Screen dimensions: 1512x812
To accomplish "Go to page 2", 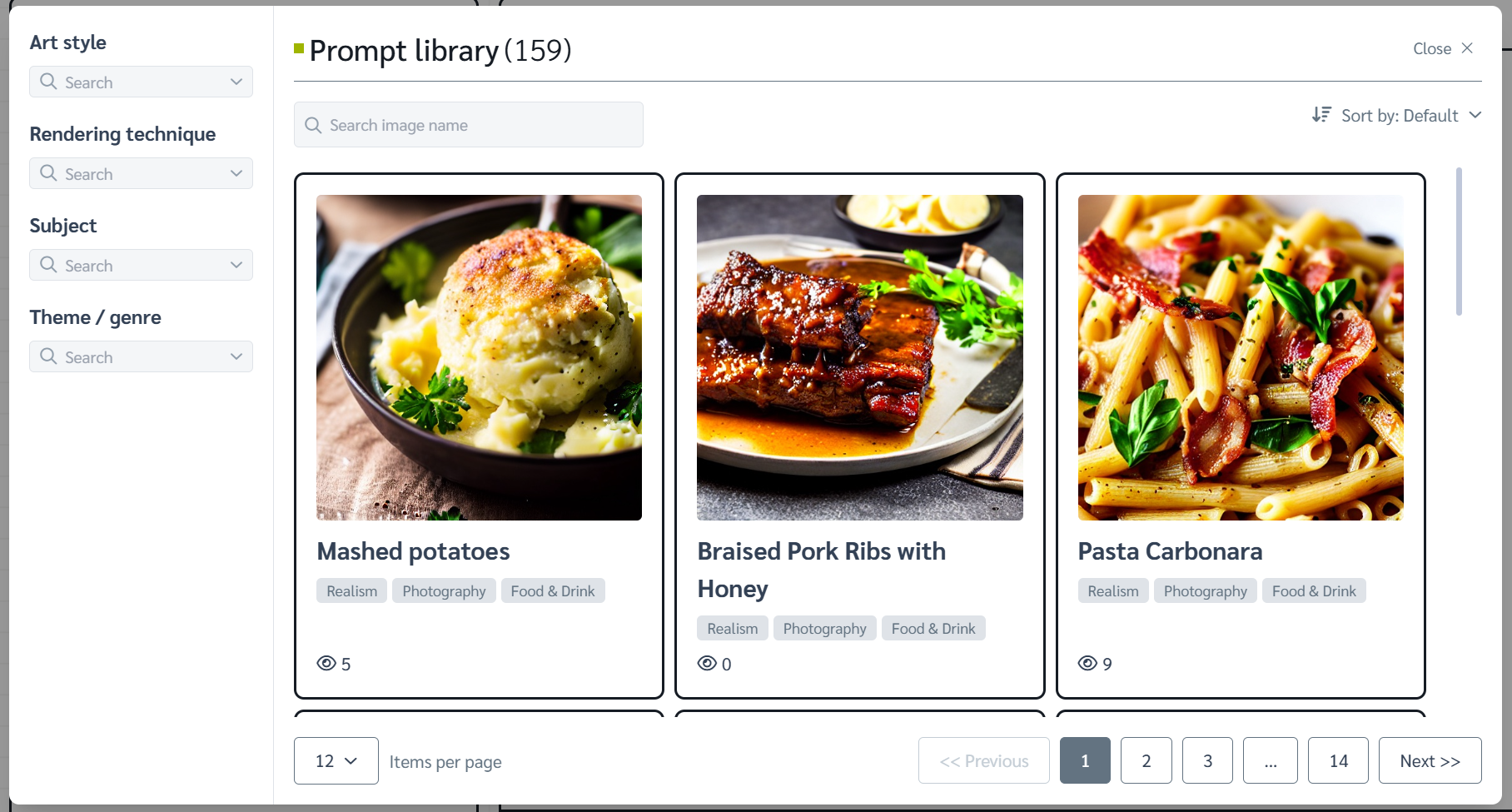I will pyautogui.click(x=1146, y=760).
